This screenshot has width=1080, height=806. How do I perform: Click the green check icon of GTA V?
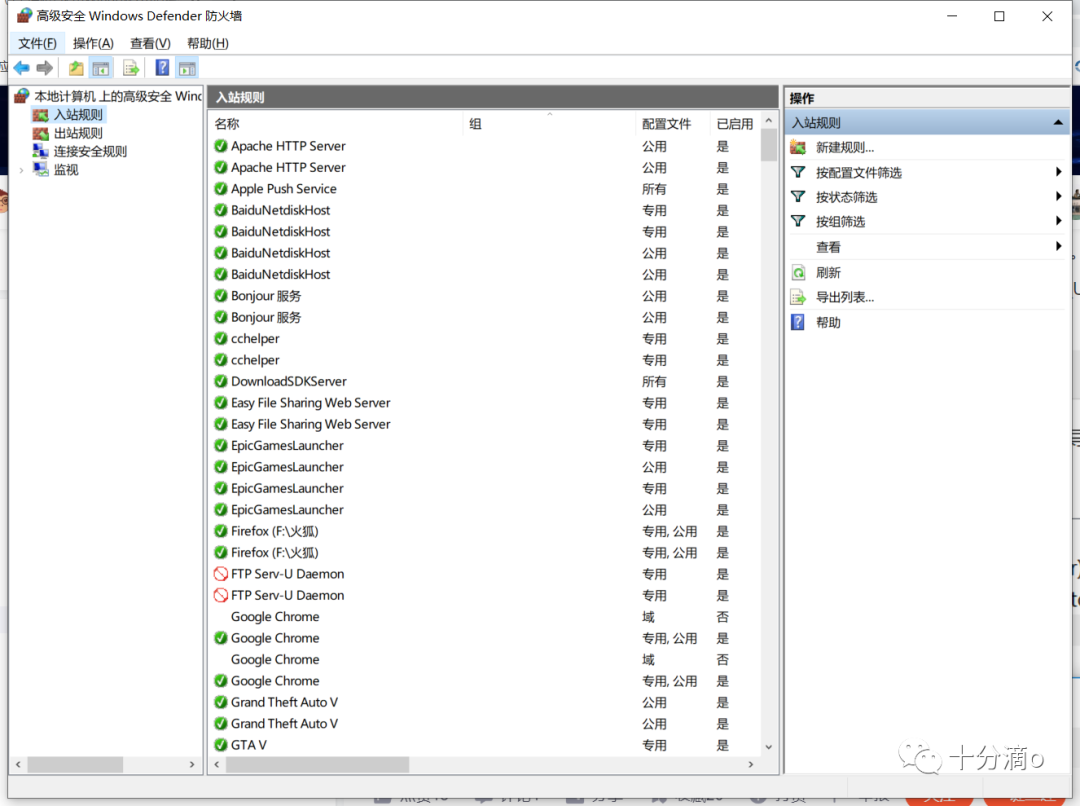click(x=221, y=745)
